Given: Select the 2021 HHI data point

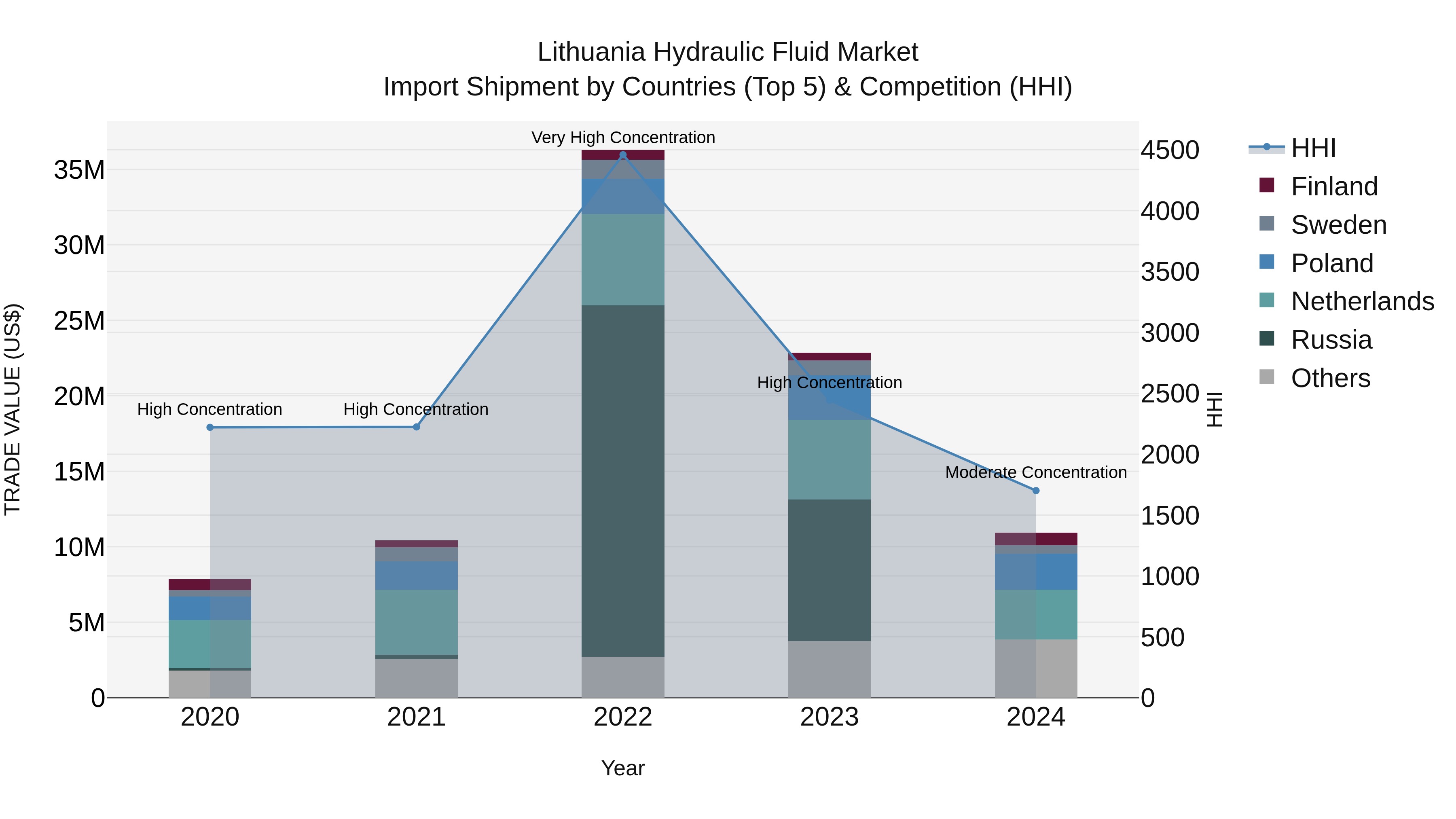Looking at the screenshot, I should (417, 427).
